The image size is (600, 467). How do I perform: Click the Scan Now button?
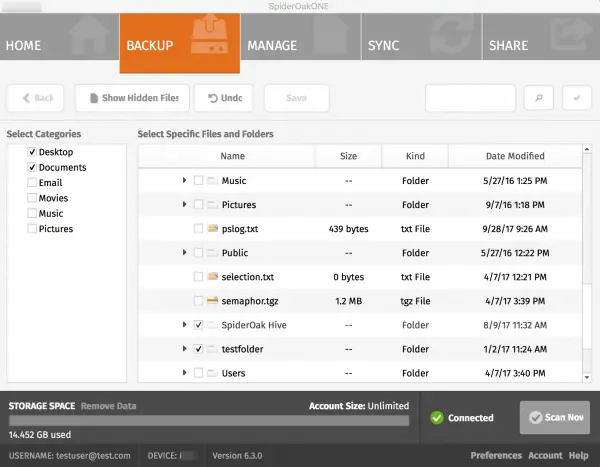click(x=555, y=417)
